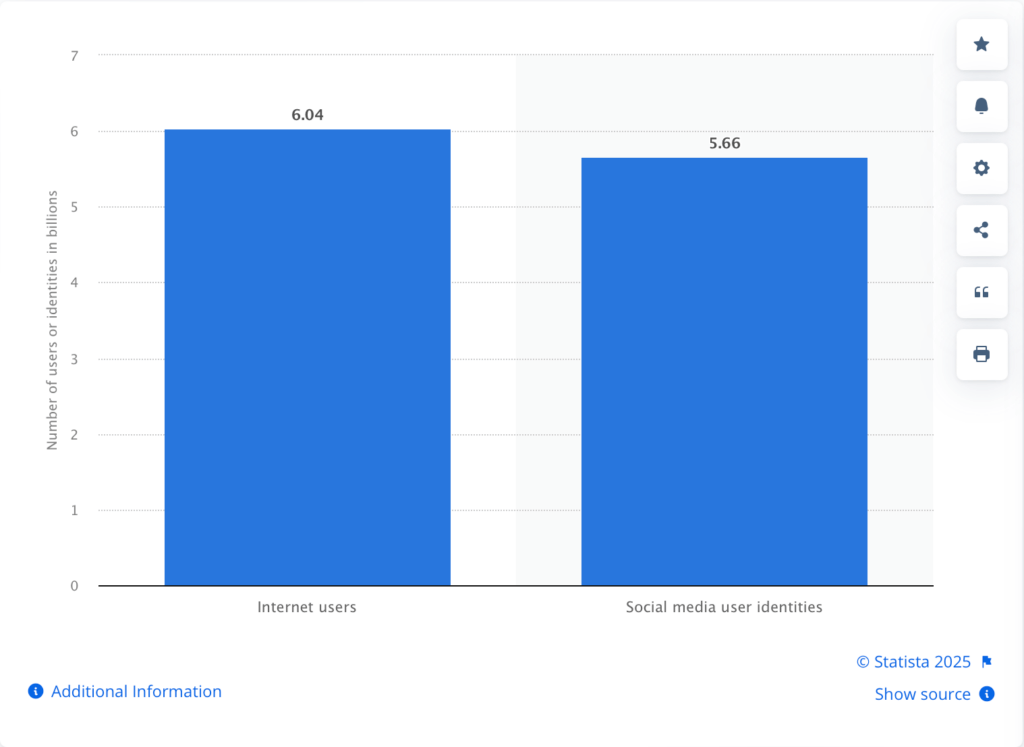Click the y-axis title text
This screenshot has width=1024, height=747.
coord(52,319)
